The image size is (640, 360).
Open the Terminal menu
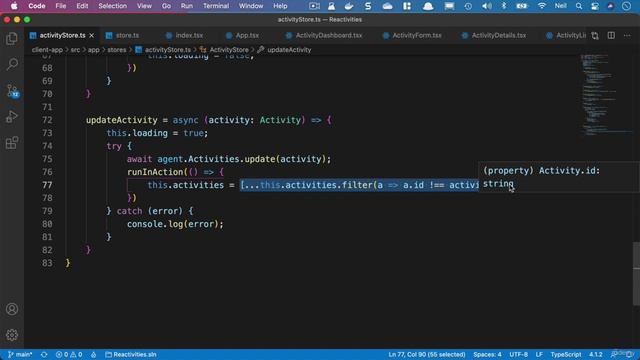[216, 6]
